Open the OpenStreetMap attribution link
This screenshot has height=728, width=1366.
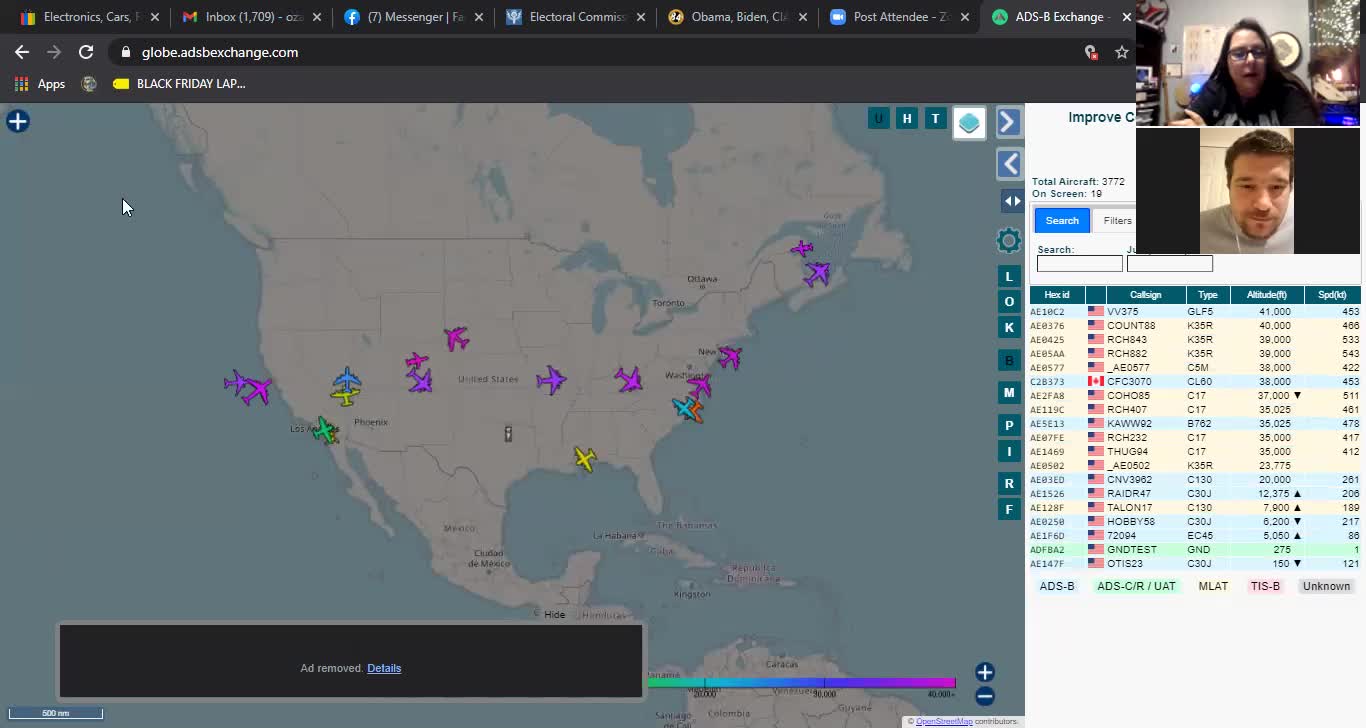coord(944,721)
